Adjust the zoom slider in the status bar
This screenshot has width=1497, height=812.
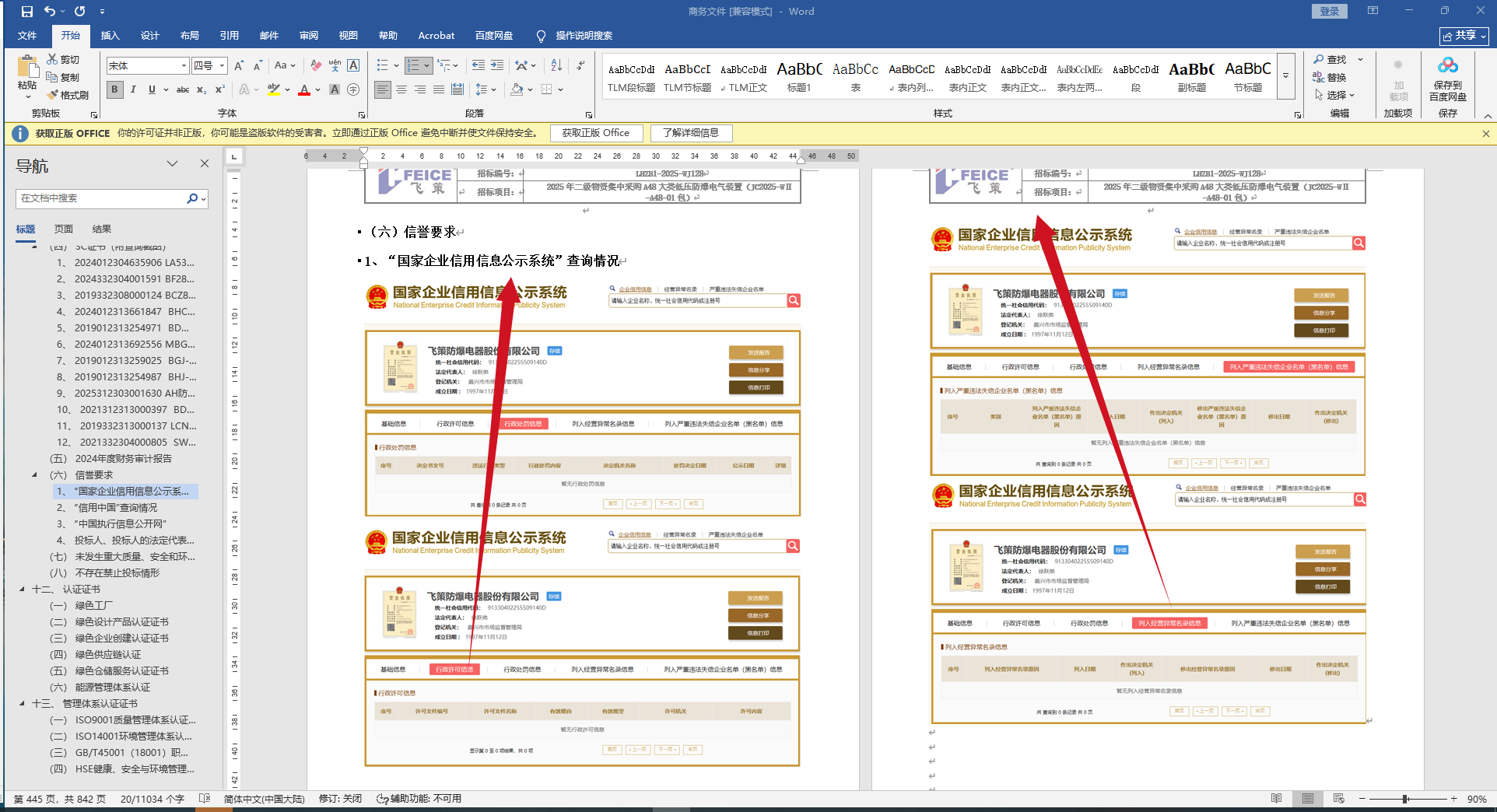pyautogui.click(x=1406, y=799)
